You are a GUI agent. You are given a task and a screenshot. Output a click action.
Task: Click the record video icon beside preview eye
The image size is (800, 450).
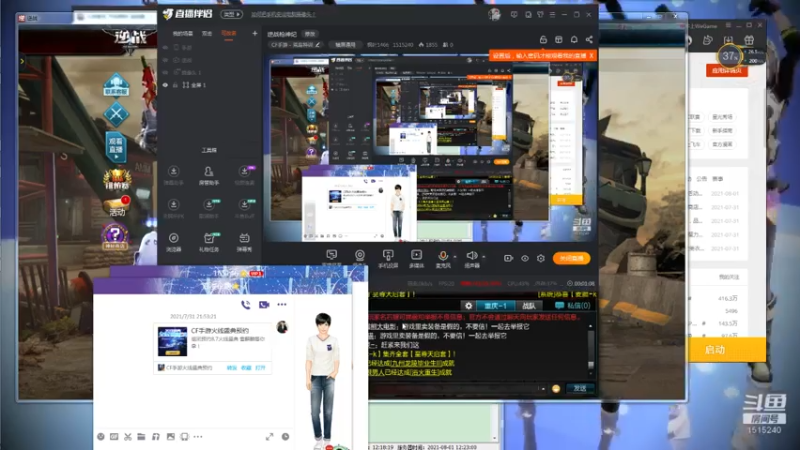508,259
